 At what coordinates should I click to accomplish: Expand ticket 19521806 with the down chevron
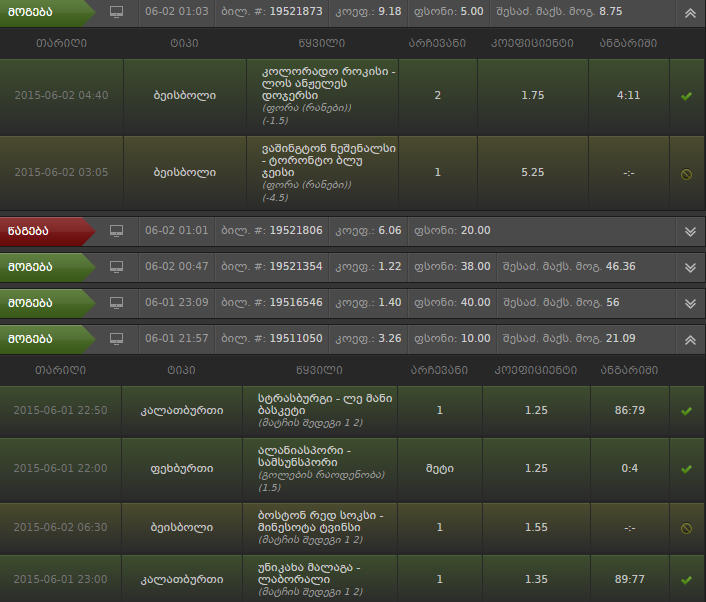click(690, 231)
